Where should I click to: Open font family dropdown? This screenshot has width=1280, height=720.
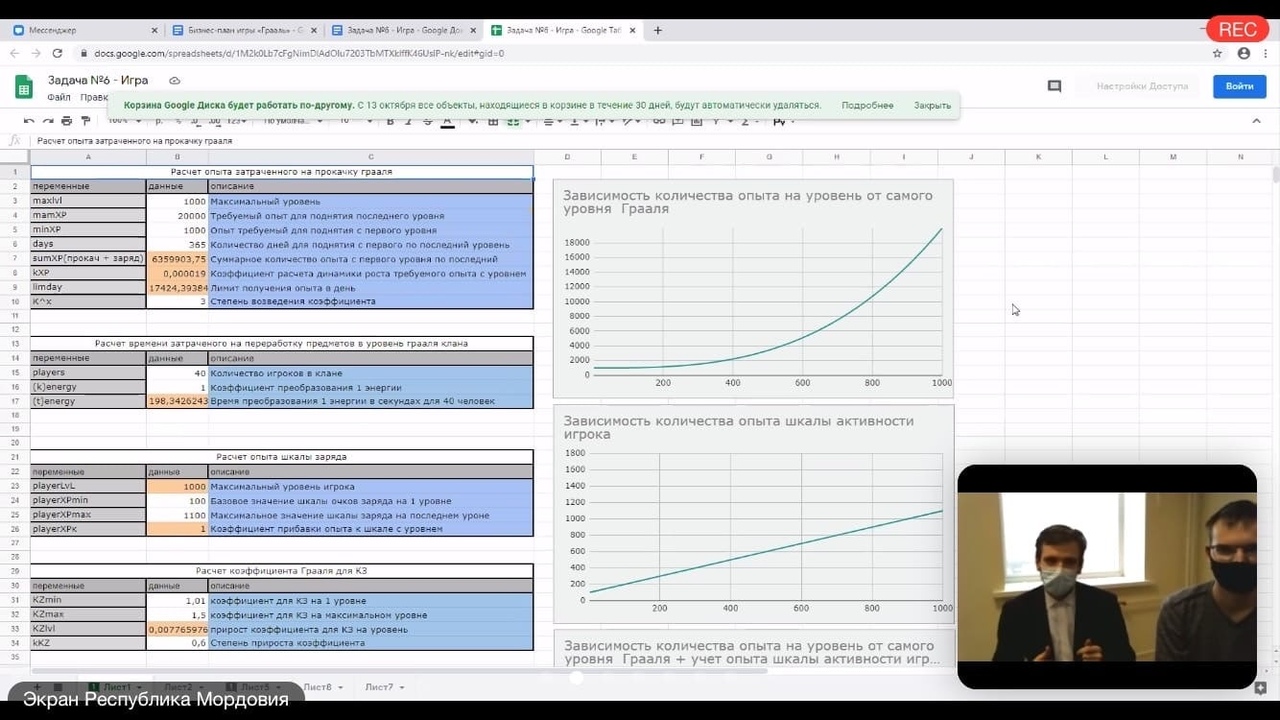(x=292, y=121)
